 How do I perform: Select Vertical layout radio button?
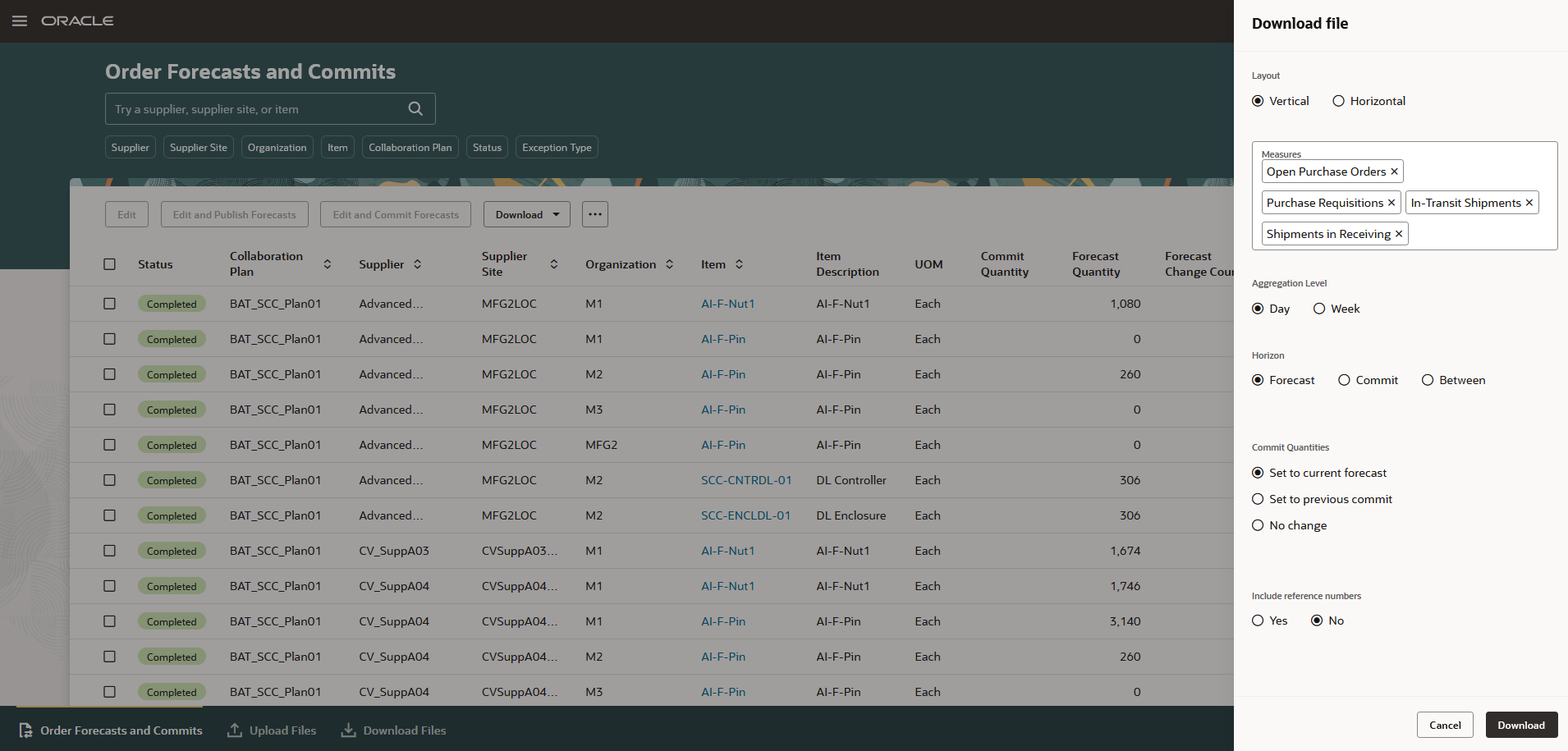click(1258, 101)
